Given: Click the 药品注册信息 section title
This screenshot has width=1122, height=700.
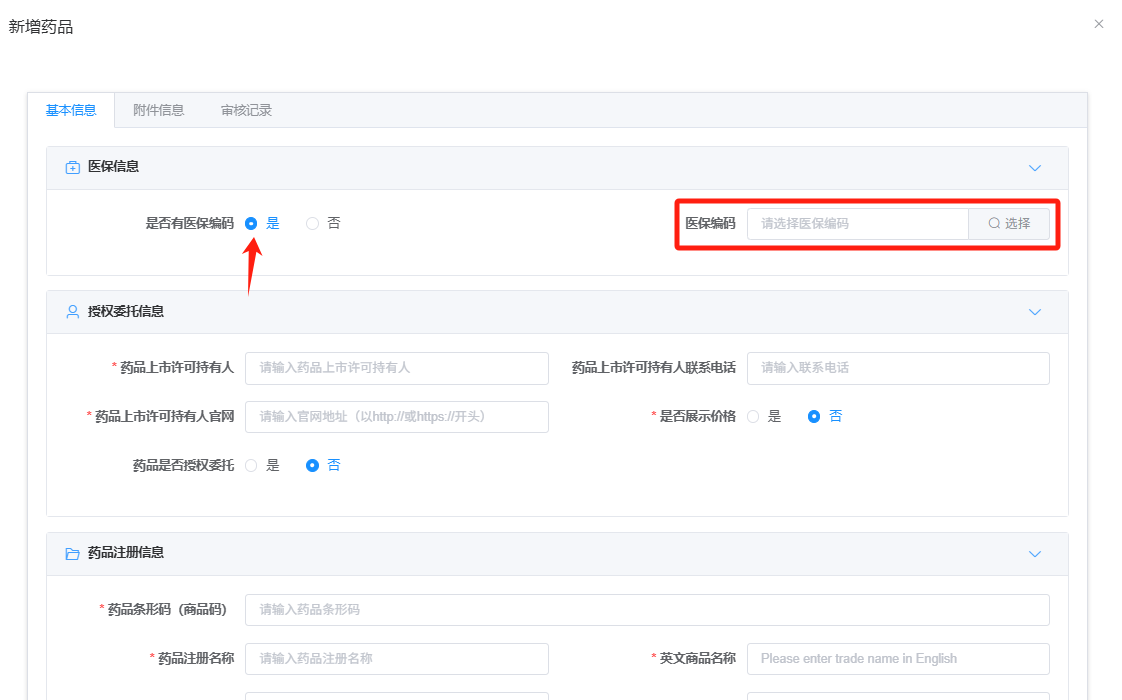Looking at the screenshot, I should click(126, 553).
